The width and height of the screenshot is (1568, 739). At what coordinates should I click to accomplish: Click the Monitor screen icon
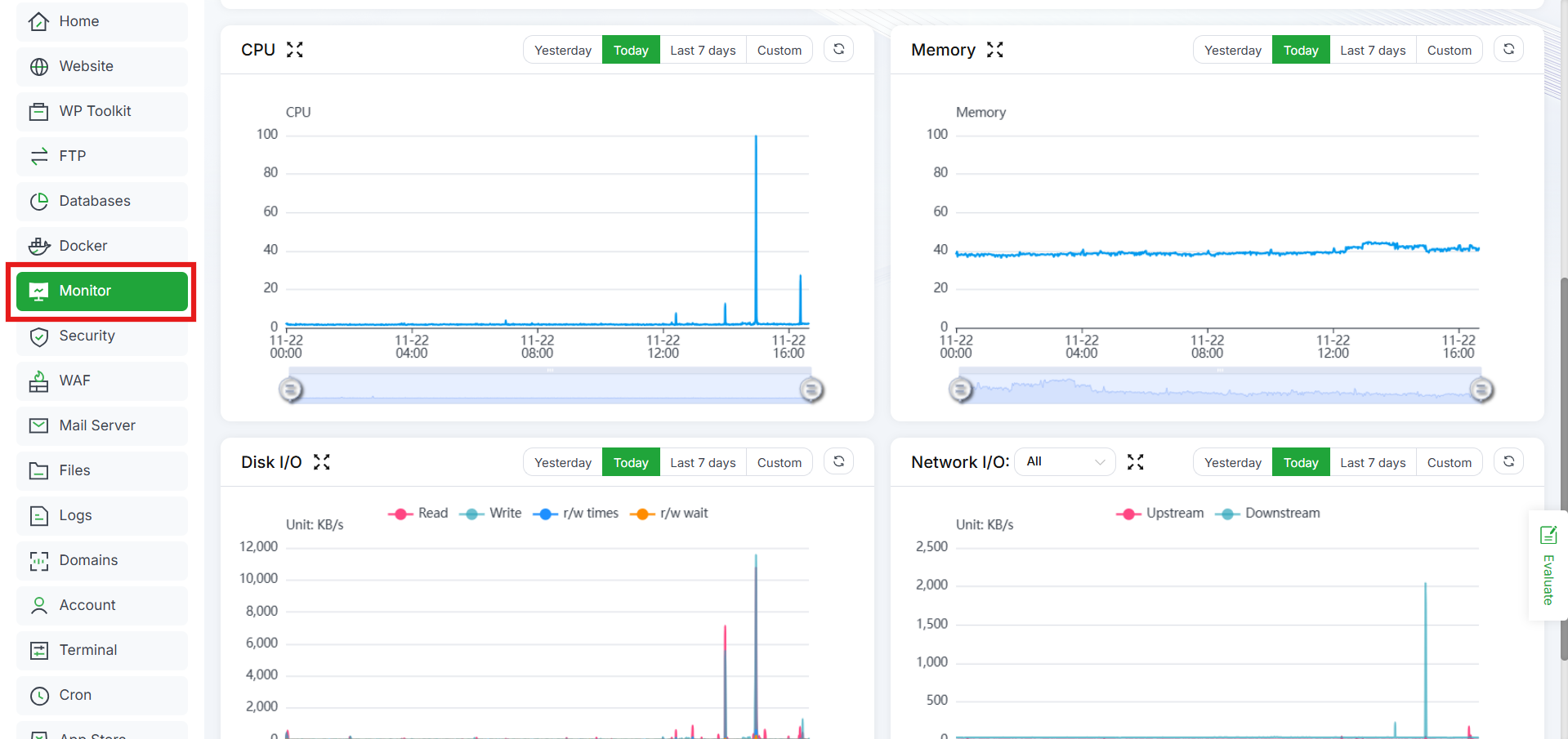point(38,292)
